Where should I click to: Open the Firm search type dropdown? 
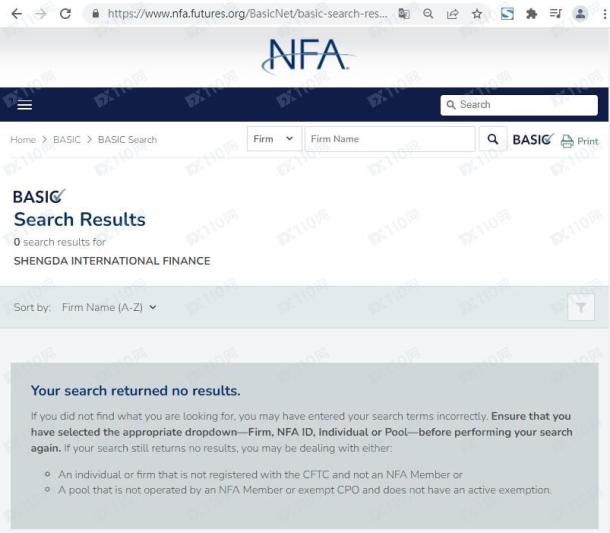pyautogui.click(x=274, y=139)
